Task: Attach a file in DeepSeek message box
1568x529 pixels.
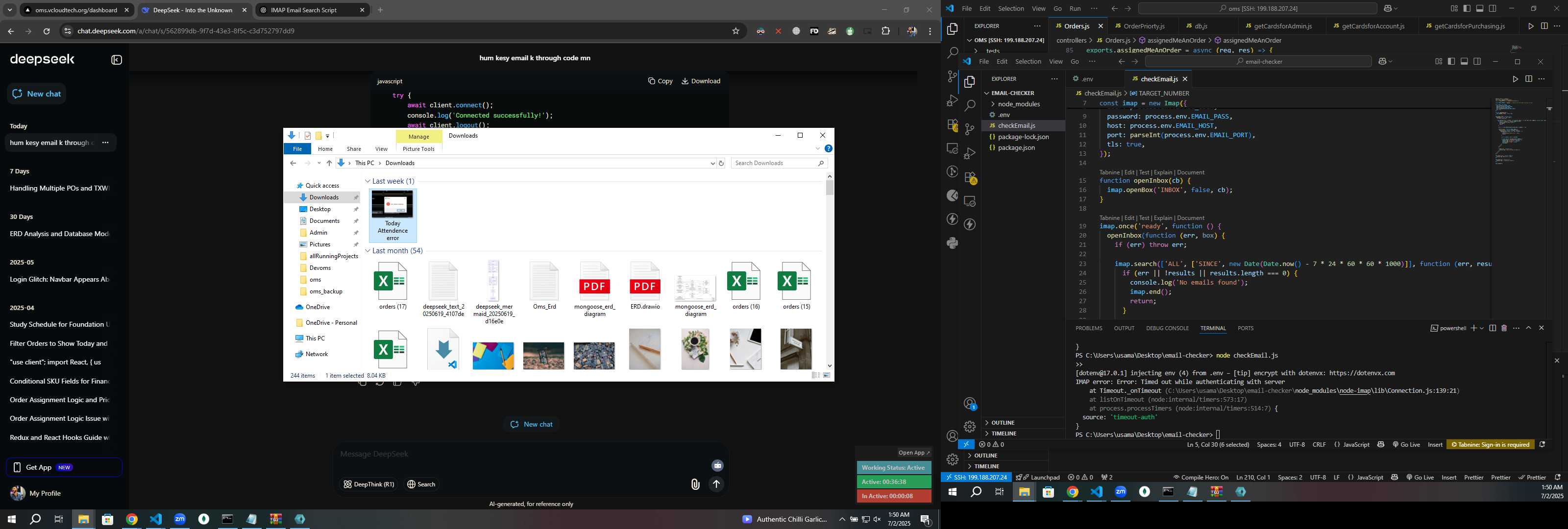Action: [x=695, y=484]
